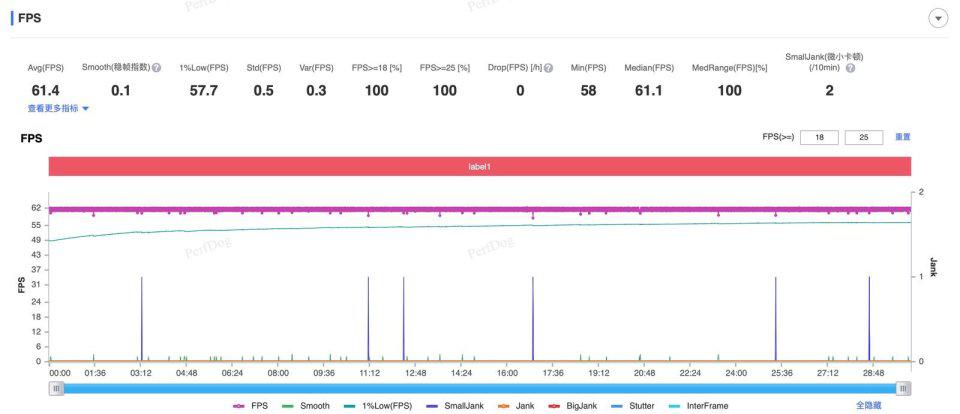The image size is (960, 414).
Task: Click the left handle of time range slider
Action: point(56,388)
